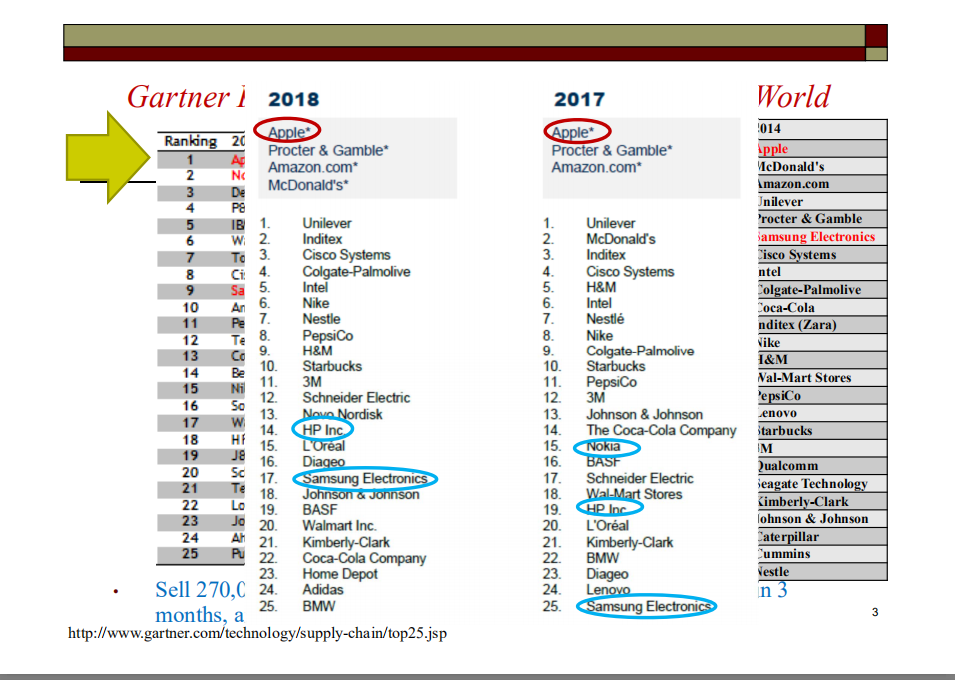Select "Colgate-Palmolive" at 2017 rank 9
Viewport: 955px width, 680px height.
[640, 351]
